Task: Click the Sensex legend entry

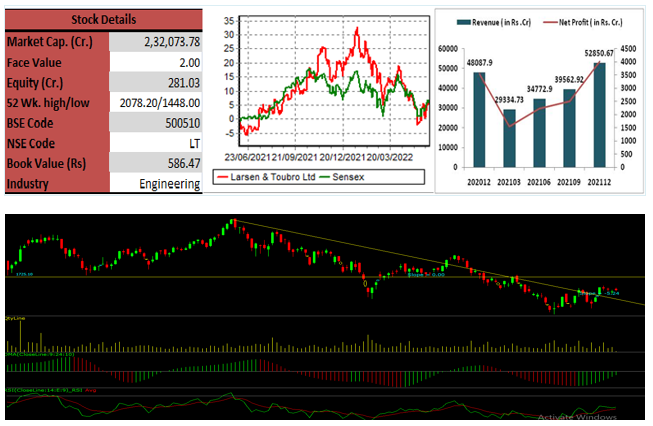Action: point(342,177)
